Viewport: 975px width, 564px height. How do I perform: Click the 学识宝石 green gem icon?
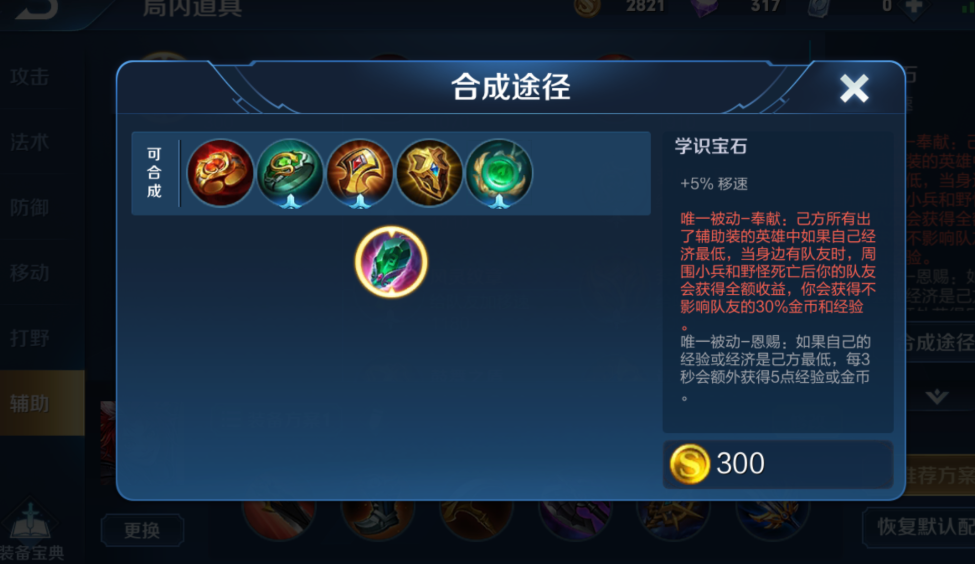391,262
